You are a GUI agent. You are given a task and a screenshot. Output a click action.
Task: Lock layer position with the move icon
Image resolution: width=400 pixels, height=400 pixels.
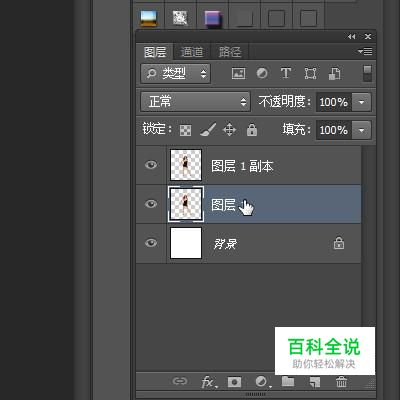pos(230,130)
